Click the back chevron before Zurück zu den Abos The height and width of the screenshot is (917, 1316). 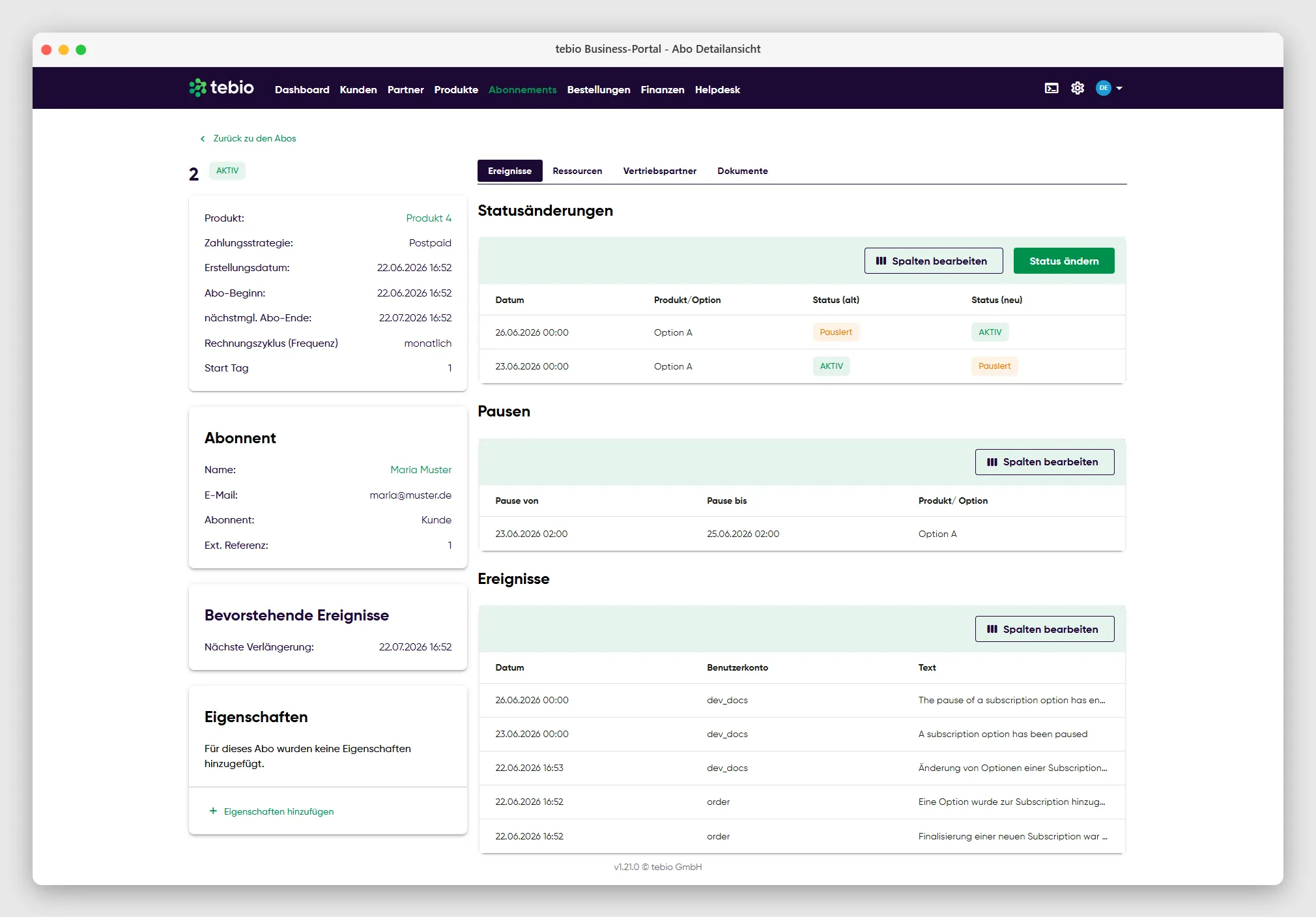[203, 139]
